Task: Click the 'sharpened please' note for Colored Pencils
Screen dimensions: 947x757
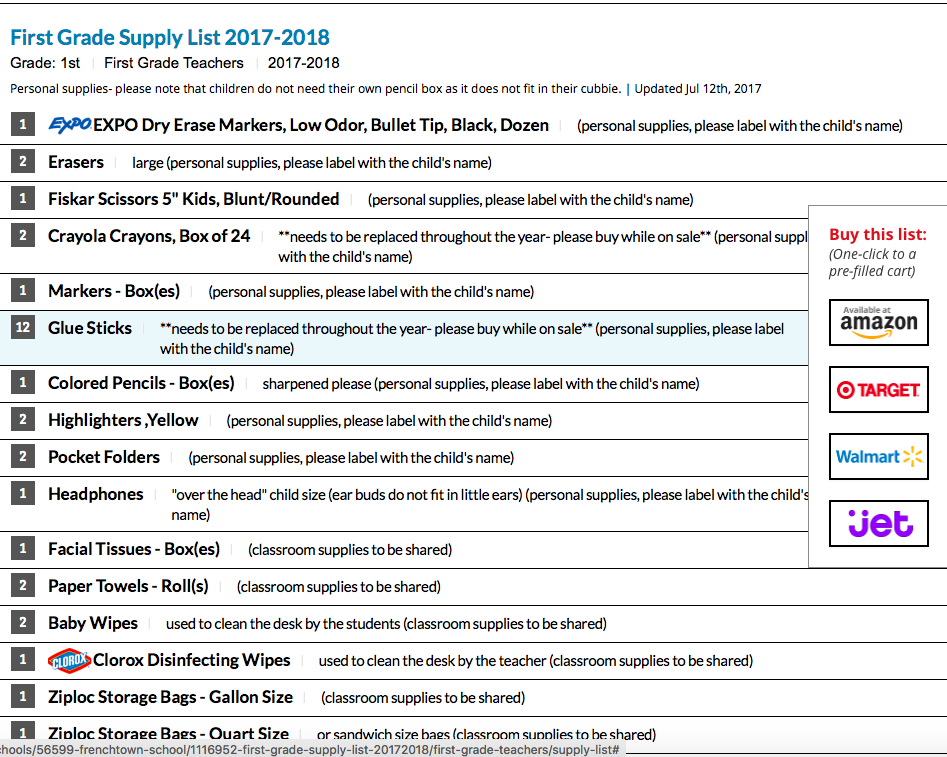Action: 481,384
